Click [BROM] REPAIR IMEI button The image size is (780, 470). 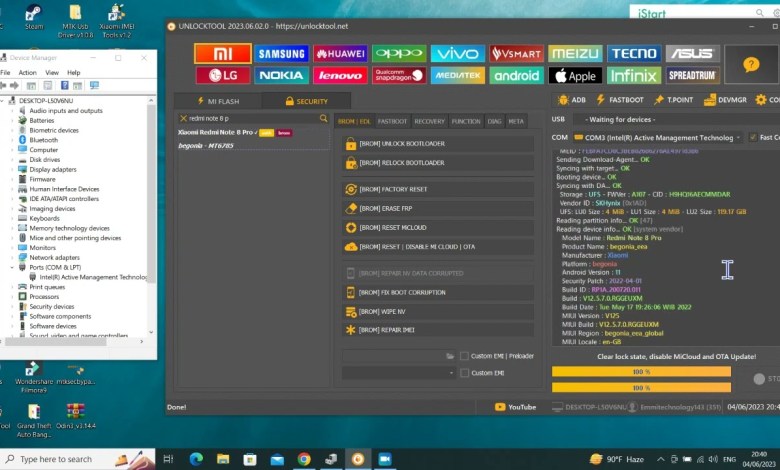[x=438, y=330]
